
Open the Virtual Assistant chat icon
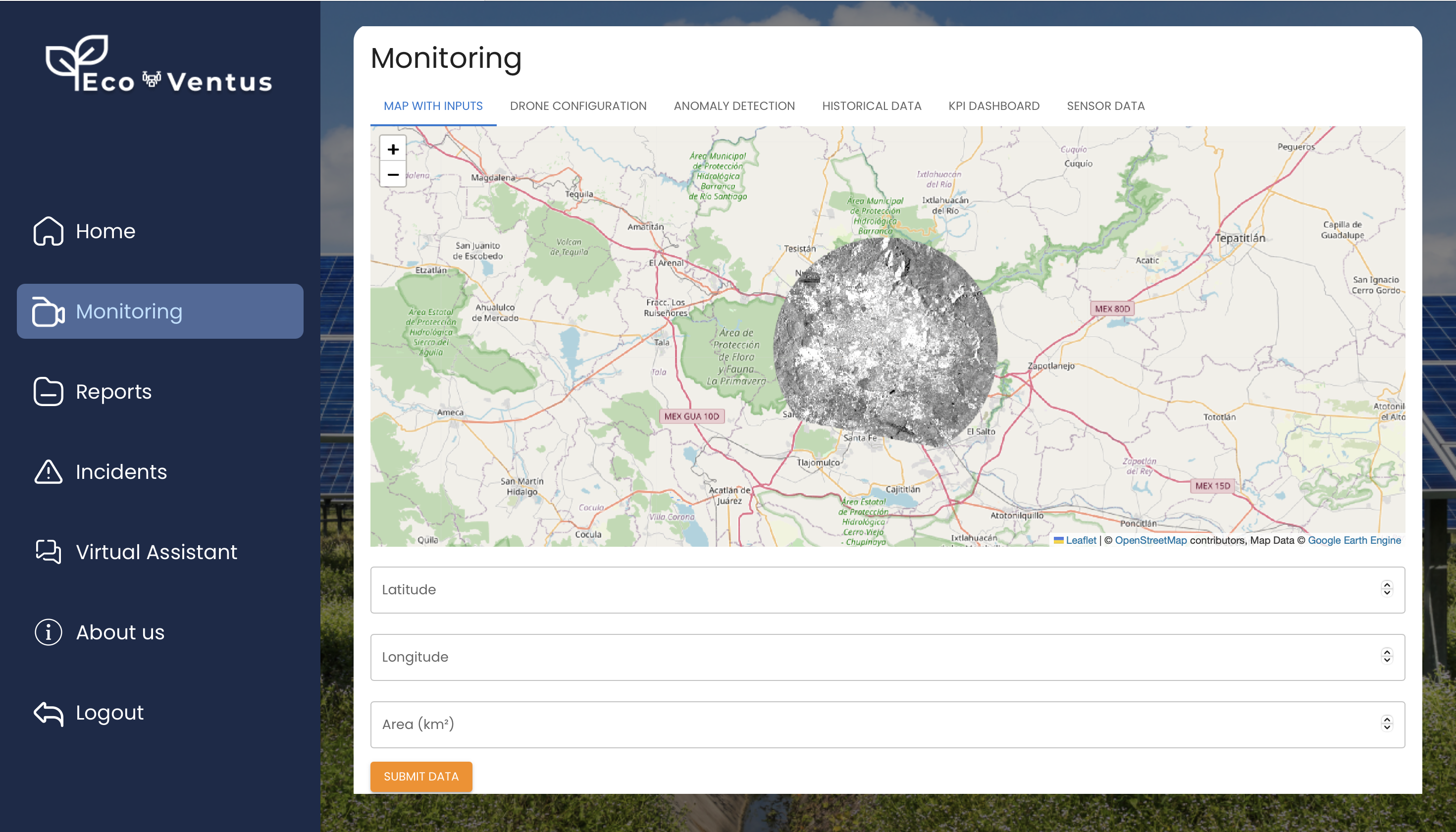(x=48, y=552)
